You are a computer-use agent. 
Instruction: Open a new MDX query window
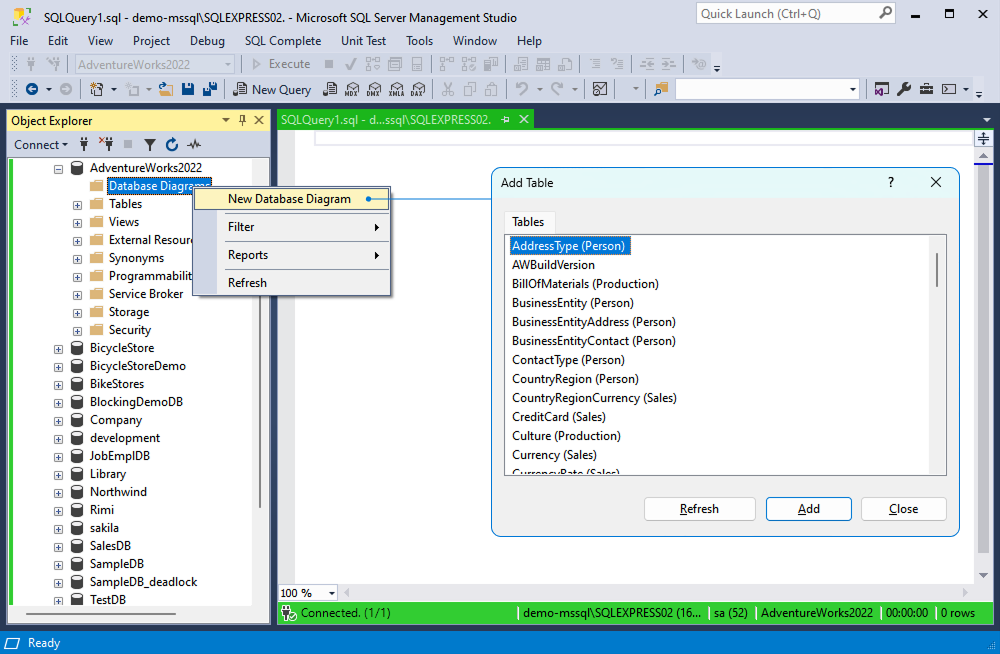click(x=352, y=89)
